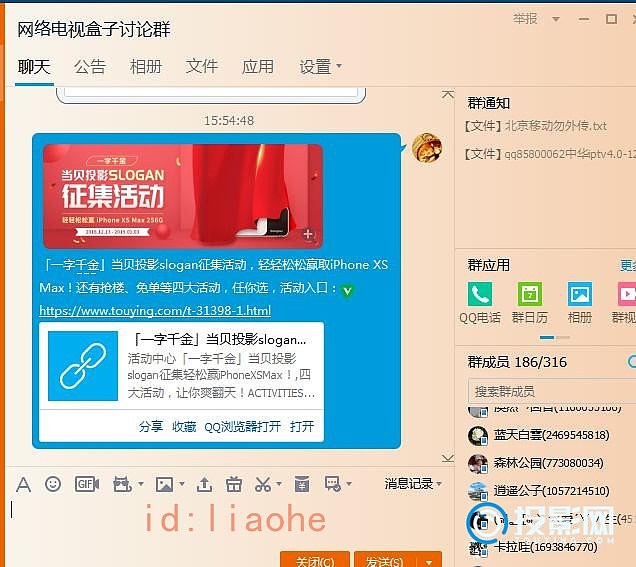Open the emoji smiley picker

53,484
